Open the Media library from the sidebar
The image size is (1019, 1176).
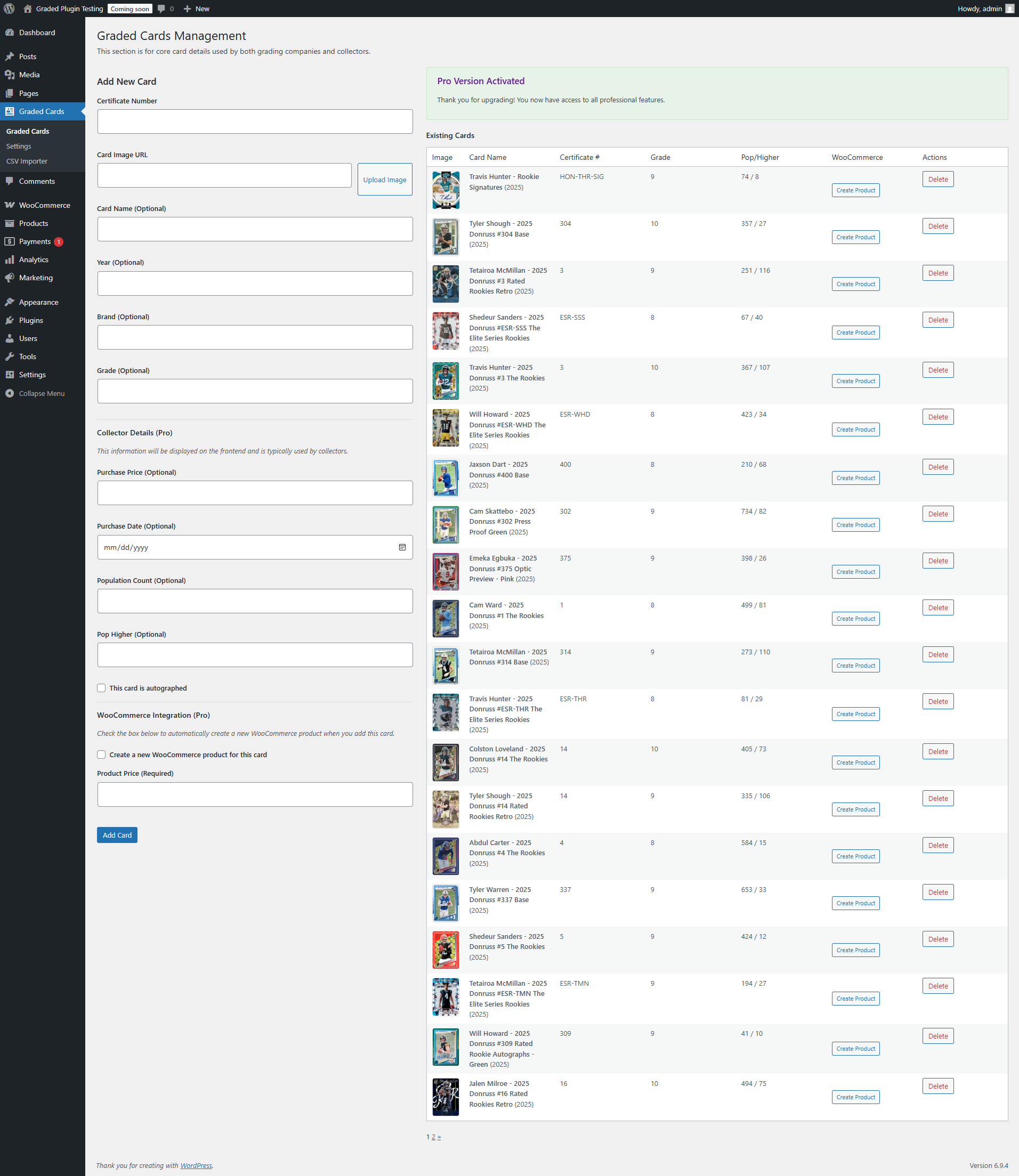coord(29,75)
